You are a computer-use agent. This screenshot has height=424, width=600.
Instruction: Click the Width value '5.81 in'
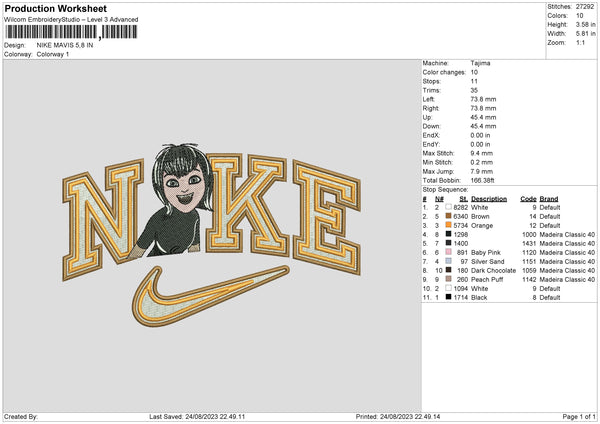pos(585,34)
